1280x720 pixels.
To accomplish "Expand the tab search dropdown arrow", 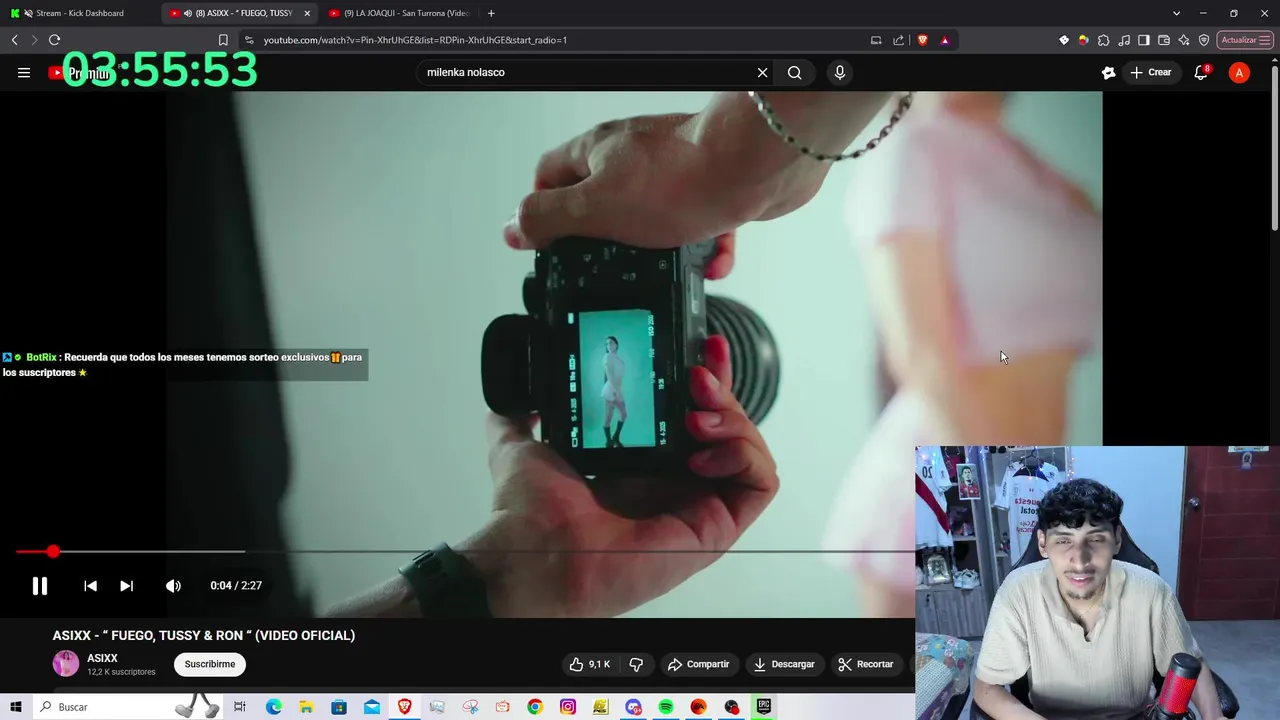I will tap(1176, 13).
